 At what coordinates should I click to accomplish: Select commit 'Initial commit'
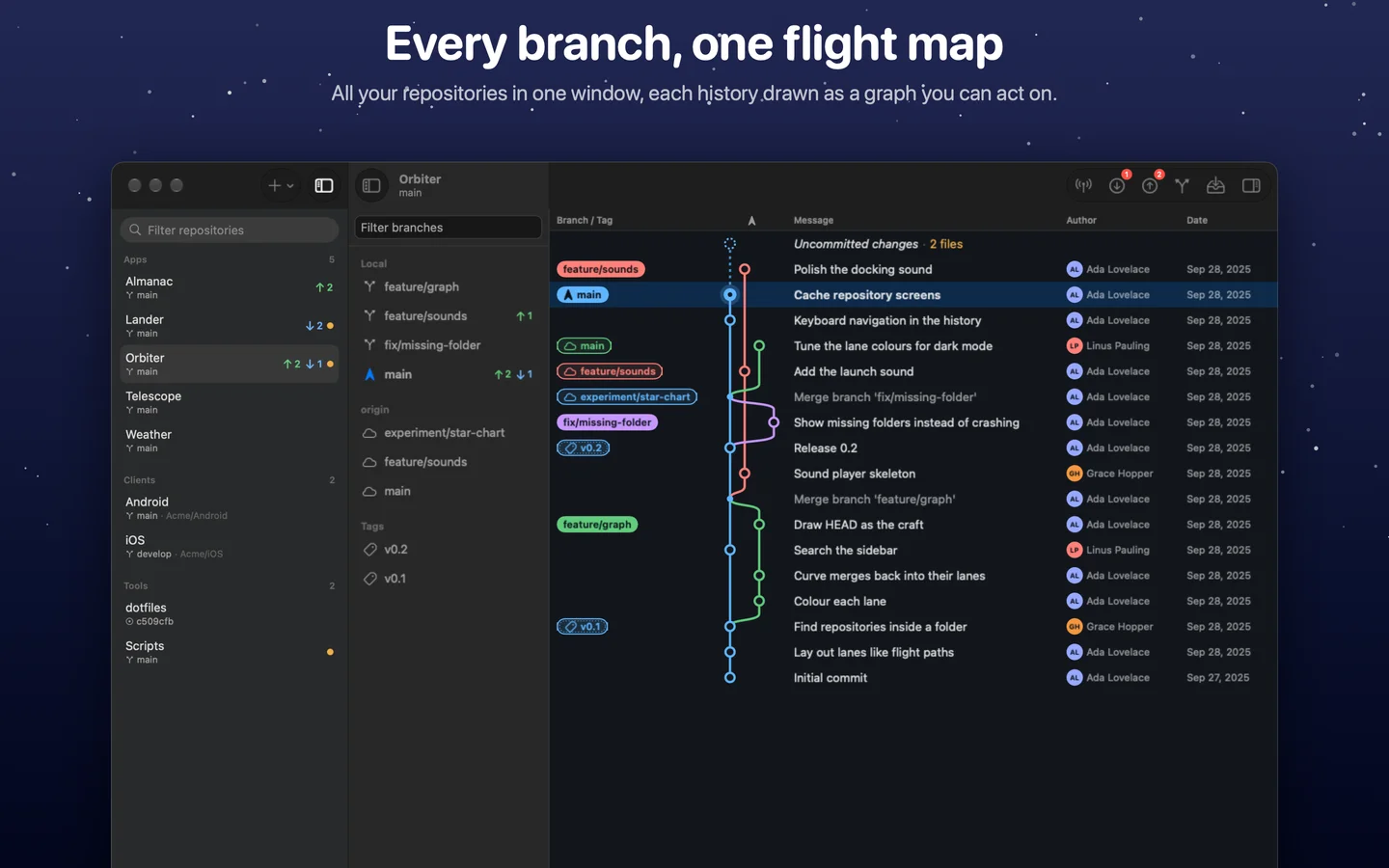click(913, 678)
